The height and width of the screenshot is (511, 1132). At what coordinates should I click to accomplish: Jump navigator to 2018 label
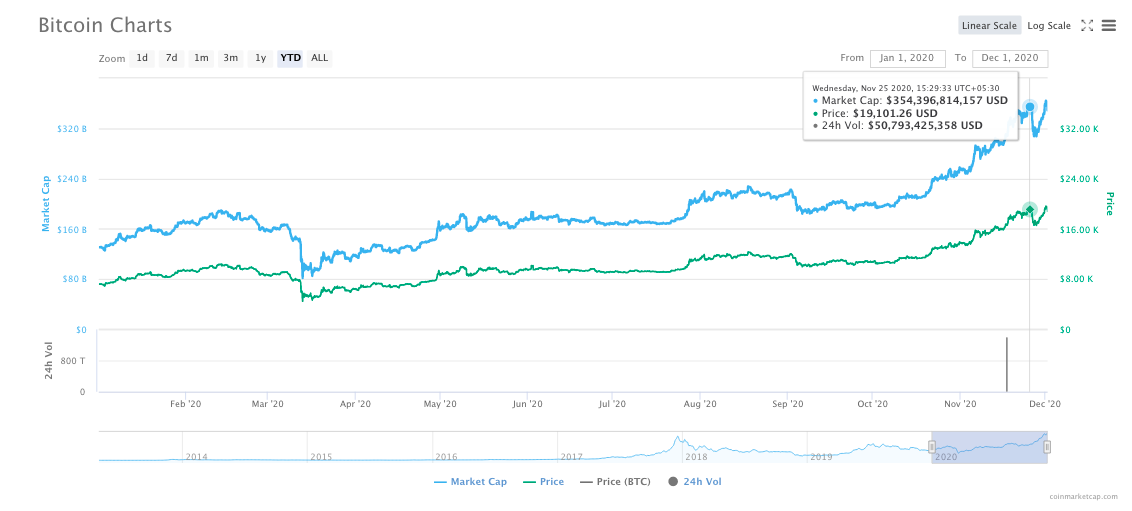tap(696, 457)
